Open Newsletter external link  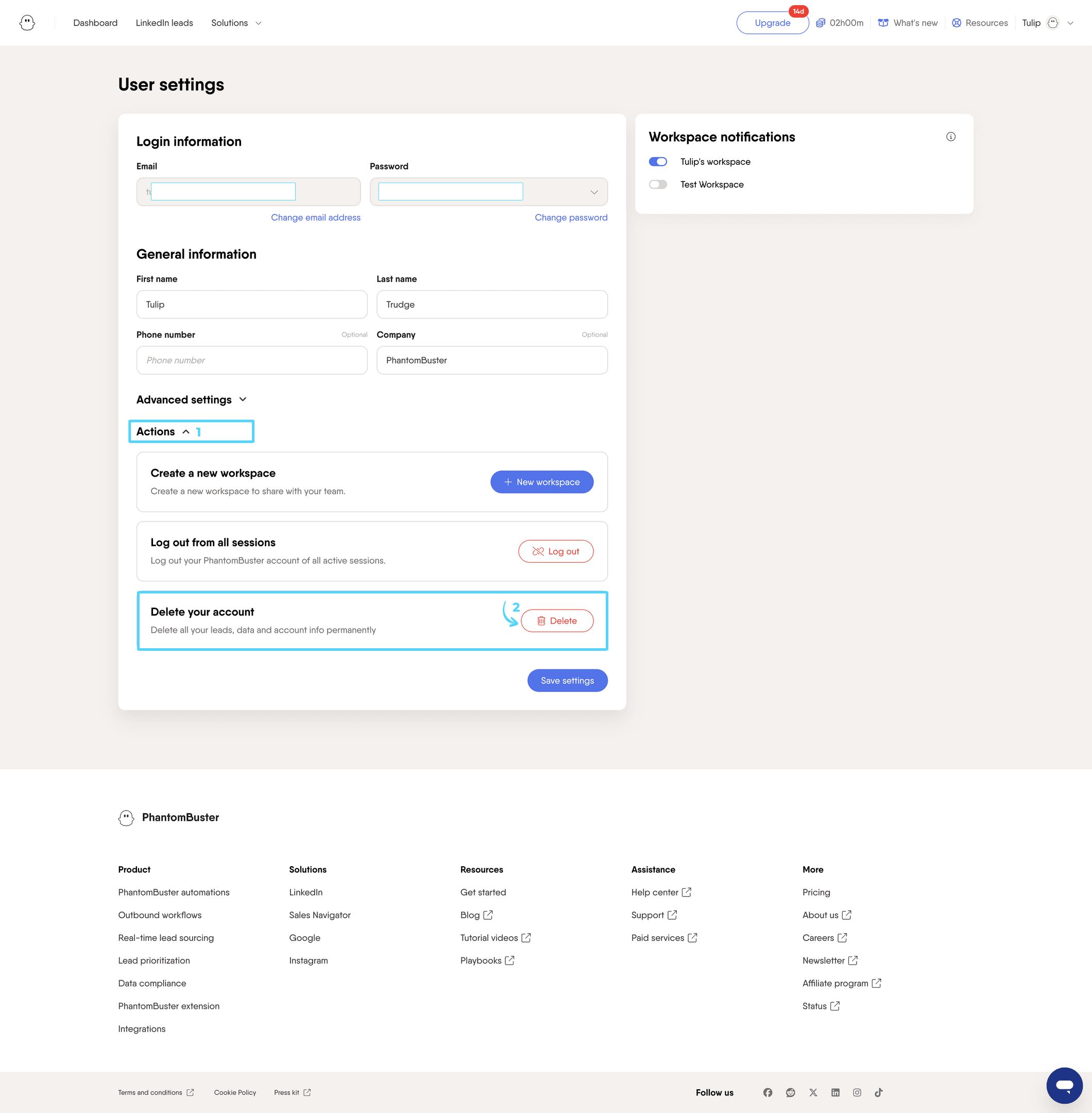(830, 960)
